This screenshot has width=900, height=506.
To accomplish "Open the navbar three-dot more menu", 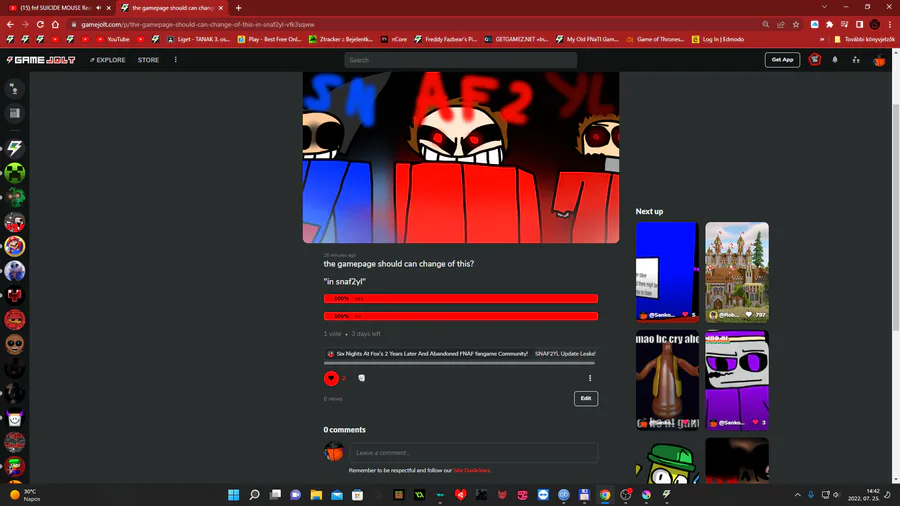I will pos(176,60).
